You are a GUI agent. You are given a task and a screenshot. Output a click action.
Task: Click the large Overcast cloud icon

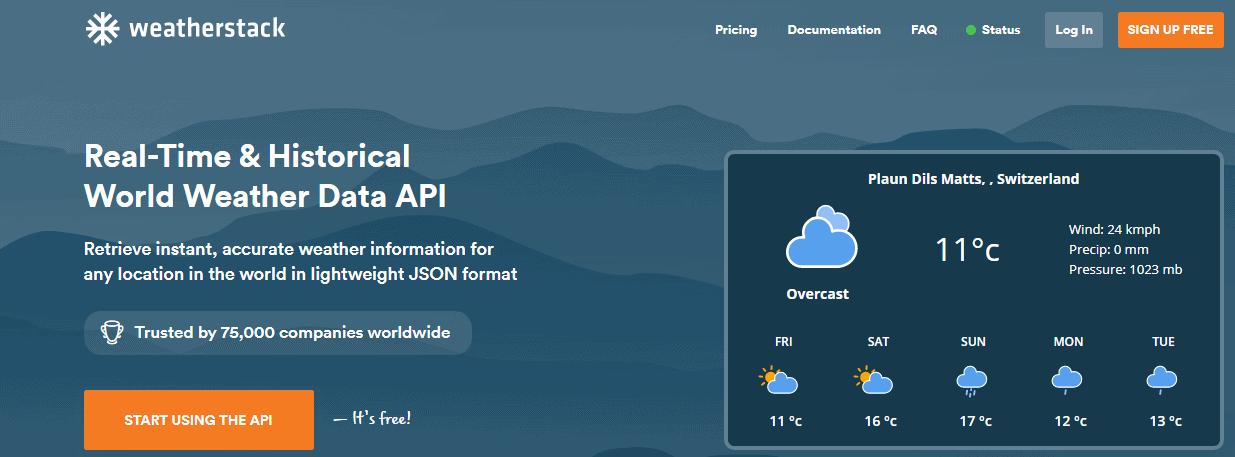(x=821, y=237)
